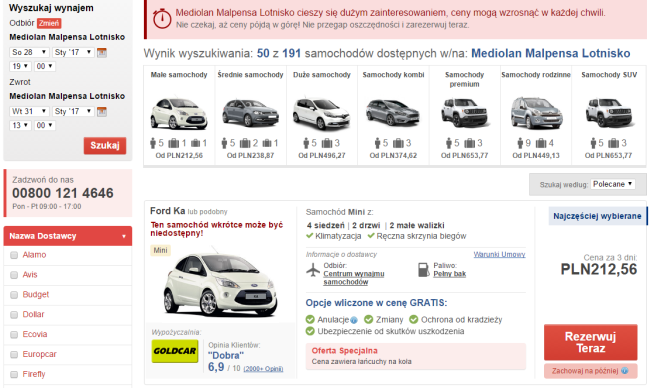Viewport: 650px width, 388px height.
Task: Click the GOLDCAR supplier logo
Action: [x=175, y=351]
